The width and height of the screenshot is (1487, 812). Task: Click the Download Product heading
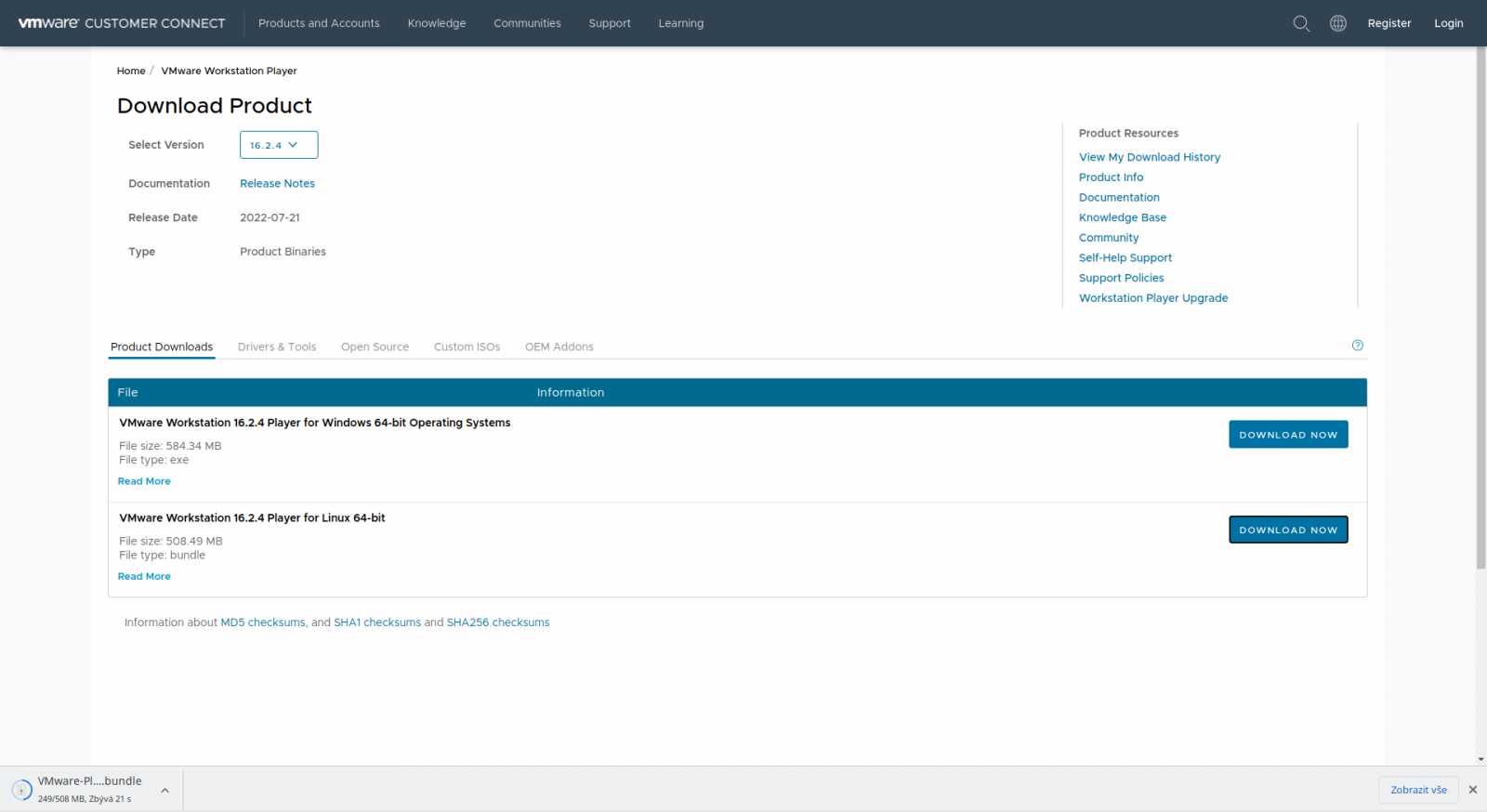tap(215, 106)
